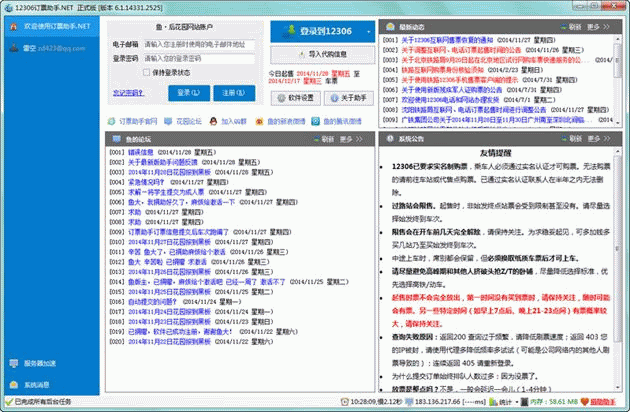
Task: Open news item [007] 欢迎使用12306电话...
Action: click(x=450, y=100)
